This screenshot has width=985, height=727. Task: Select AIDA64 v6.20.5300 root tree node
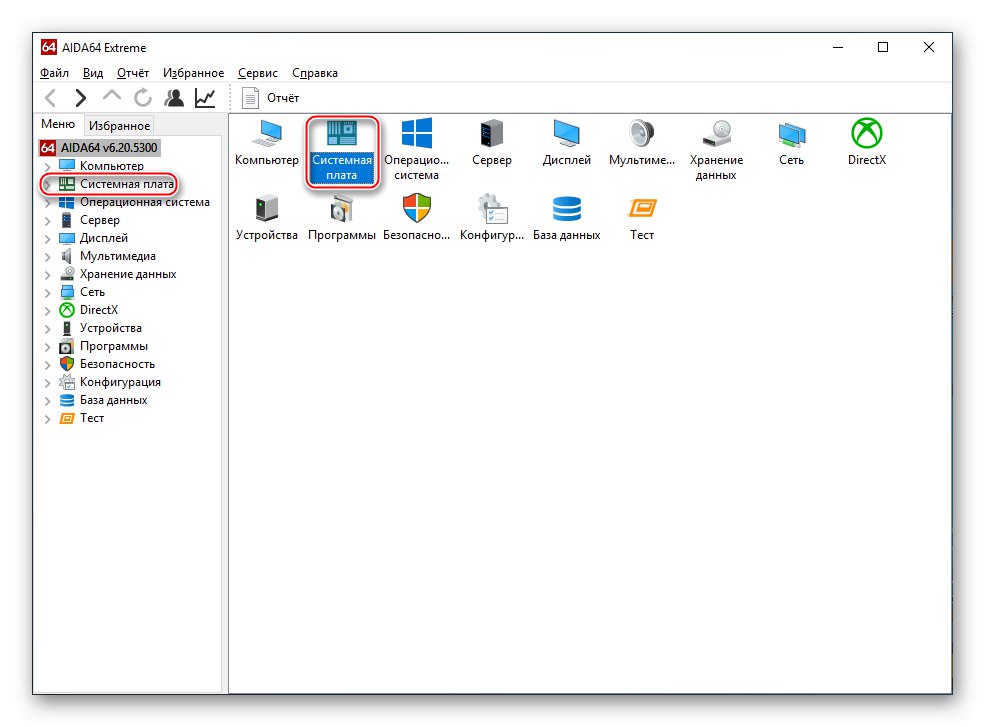101,148
